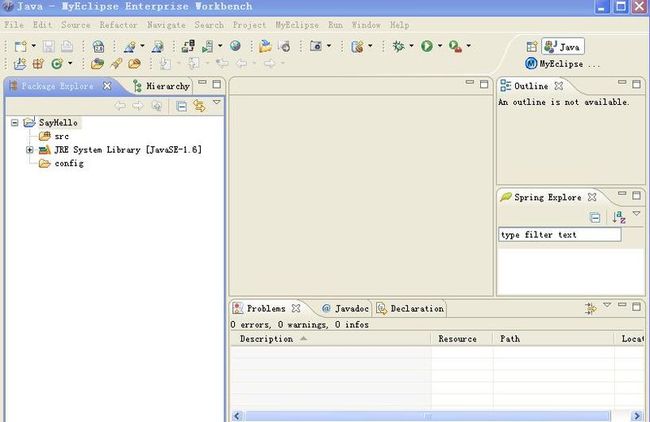Open the server run dropdown arrow
Image resolution: width=650 pixels, height=422 pixels.
(220, 46)
